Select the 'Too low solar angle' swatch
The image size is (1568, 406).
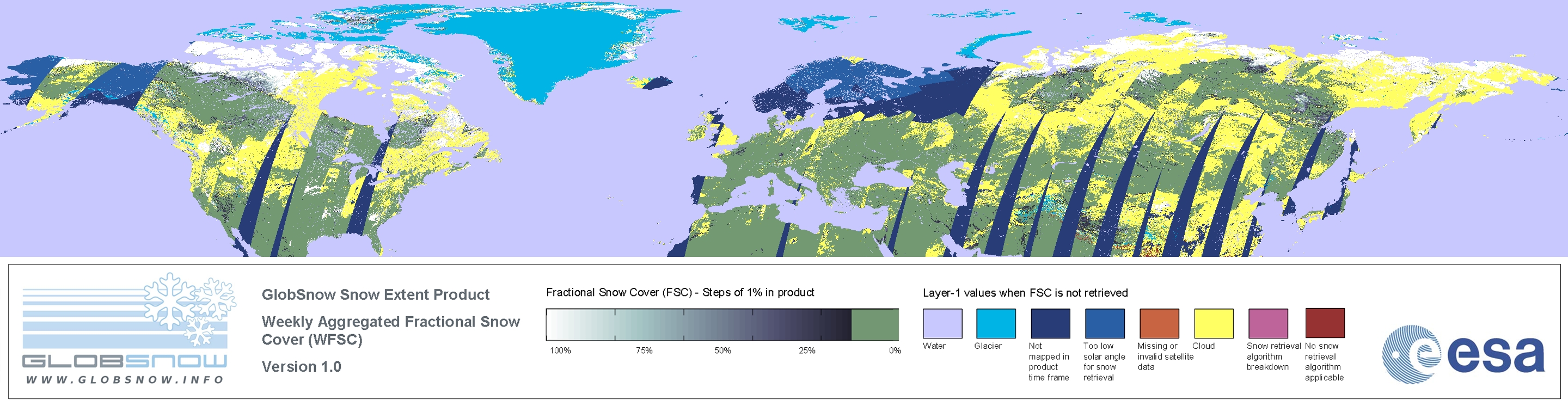click(x=1104, y=323)
